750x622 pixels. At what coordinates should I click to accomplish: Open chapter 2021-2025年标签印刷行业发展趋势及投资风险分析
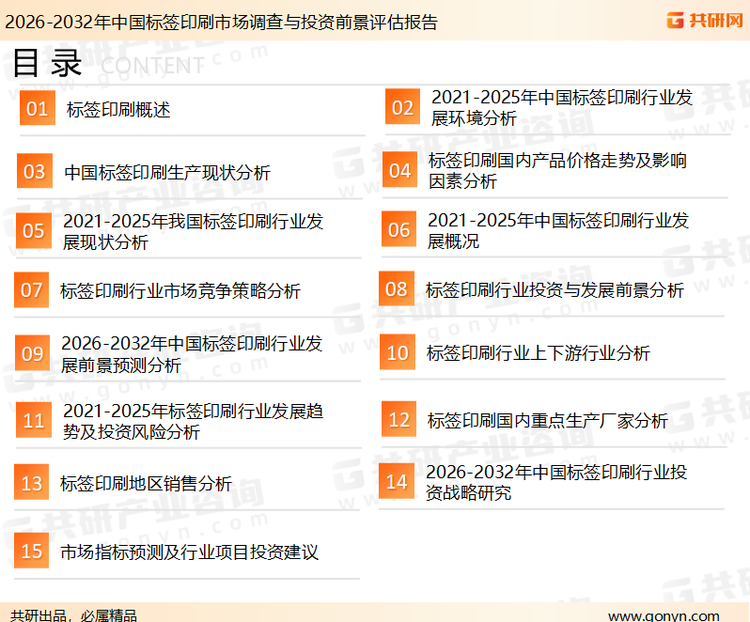coord(193,421)
